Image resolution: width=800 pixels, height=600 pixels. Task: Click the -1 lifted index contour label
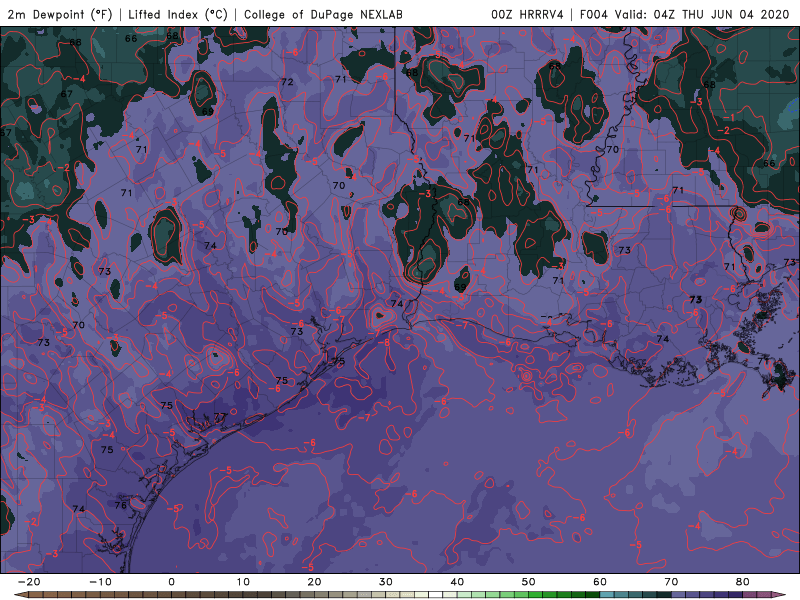coord(730,117)
